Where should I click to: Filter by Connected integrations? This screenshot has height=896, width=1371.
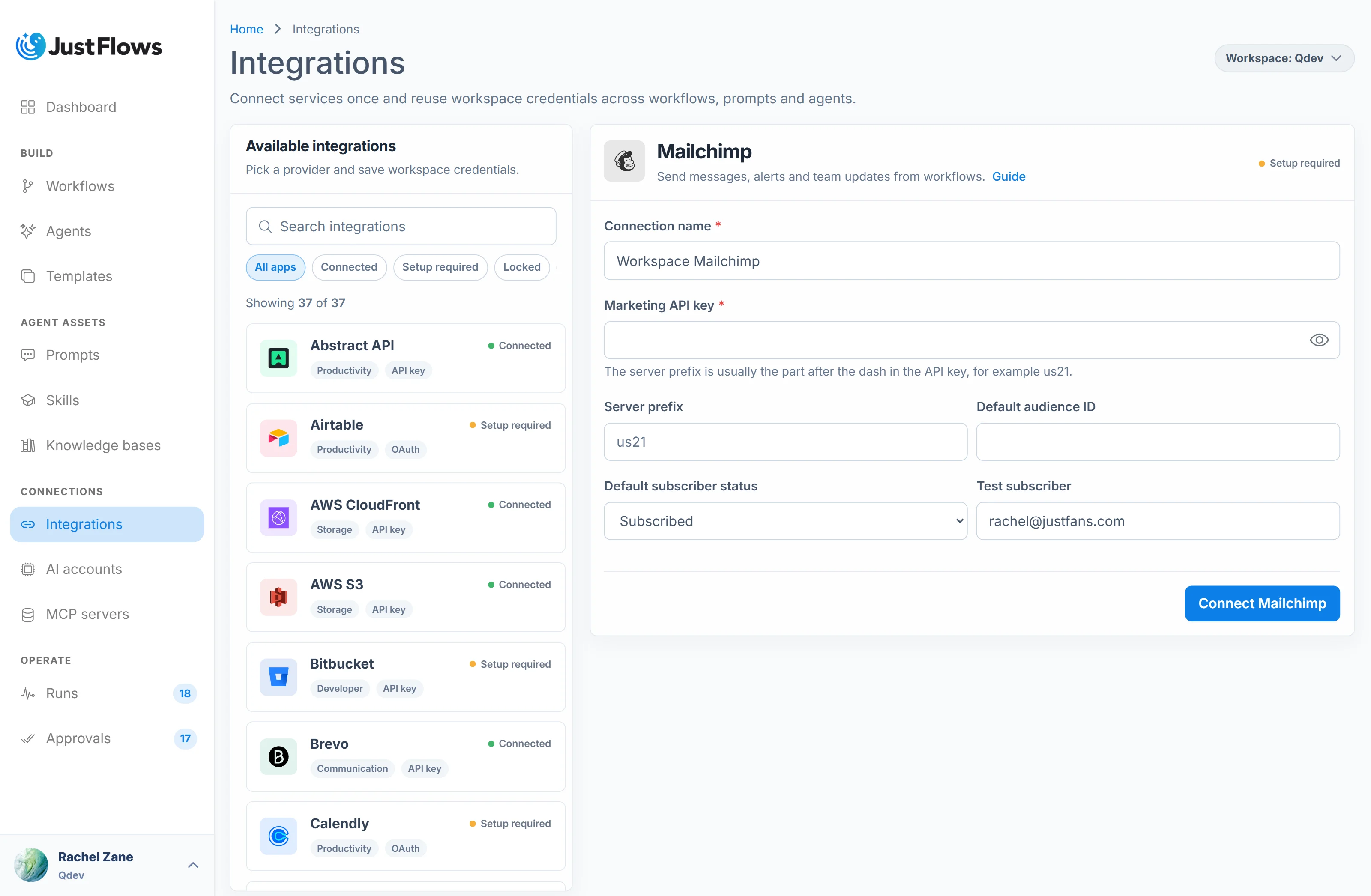(349, 267)
